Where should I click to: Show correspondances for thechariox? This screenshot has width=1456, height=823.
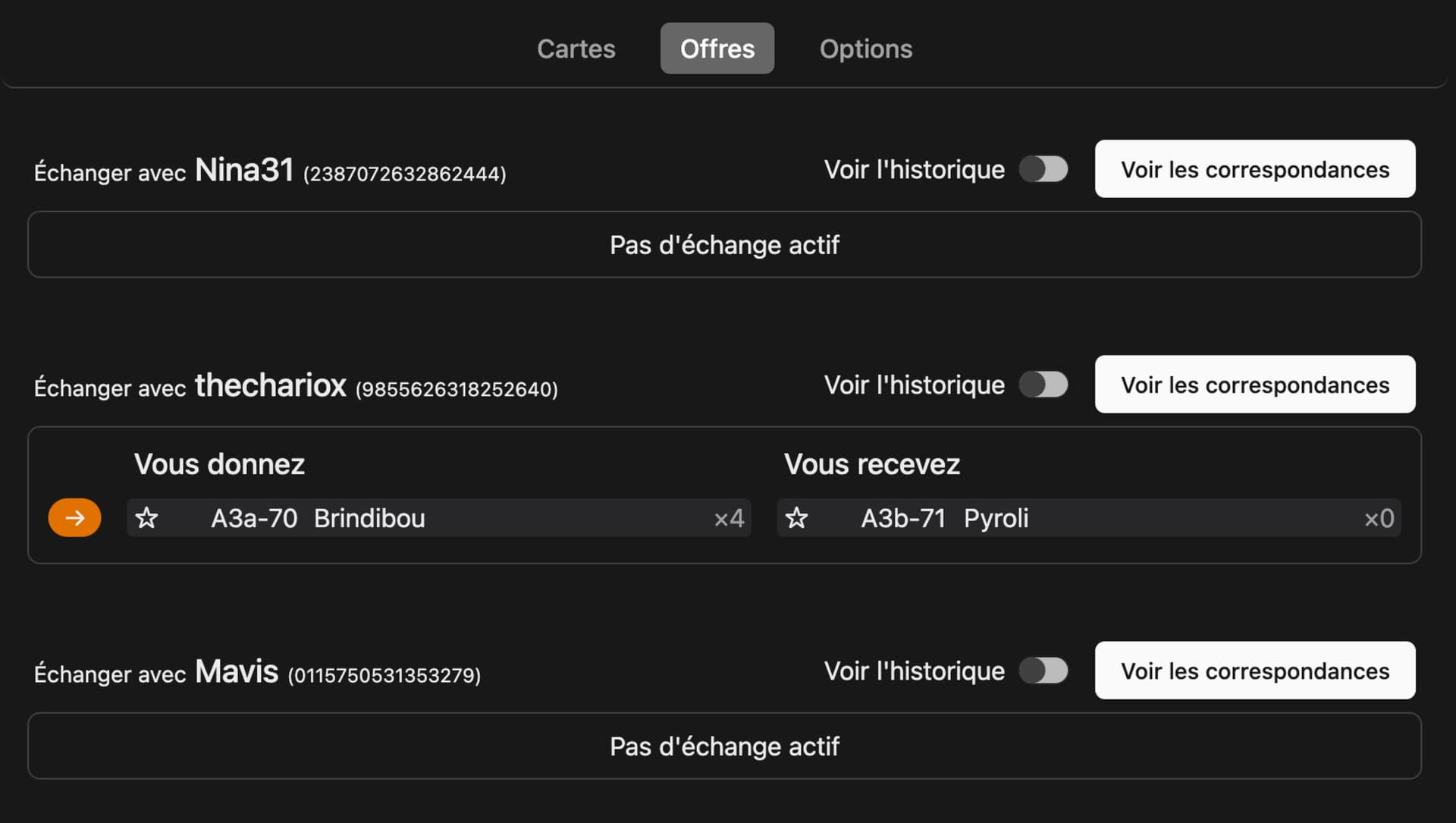point(1254,385)
